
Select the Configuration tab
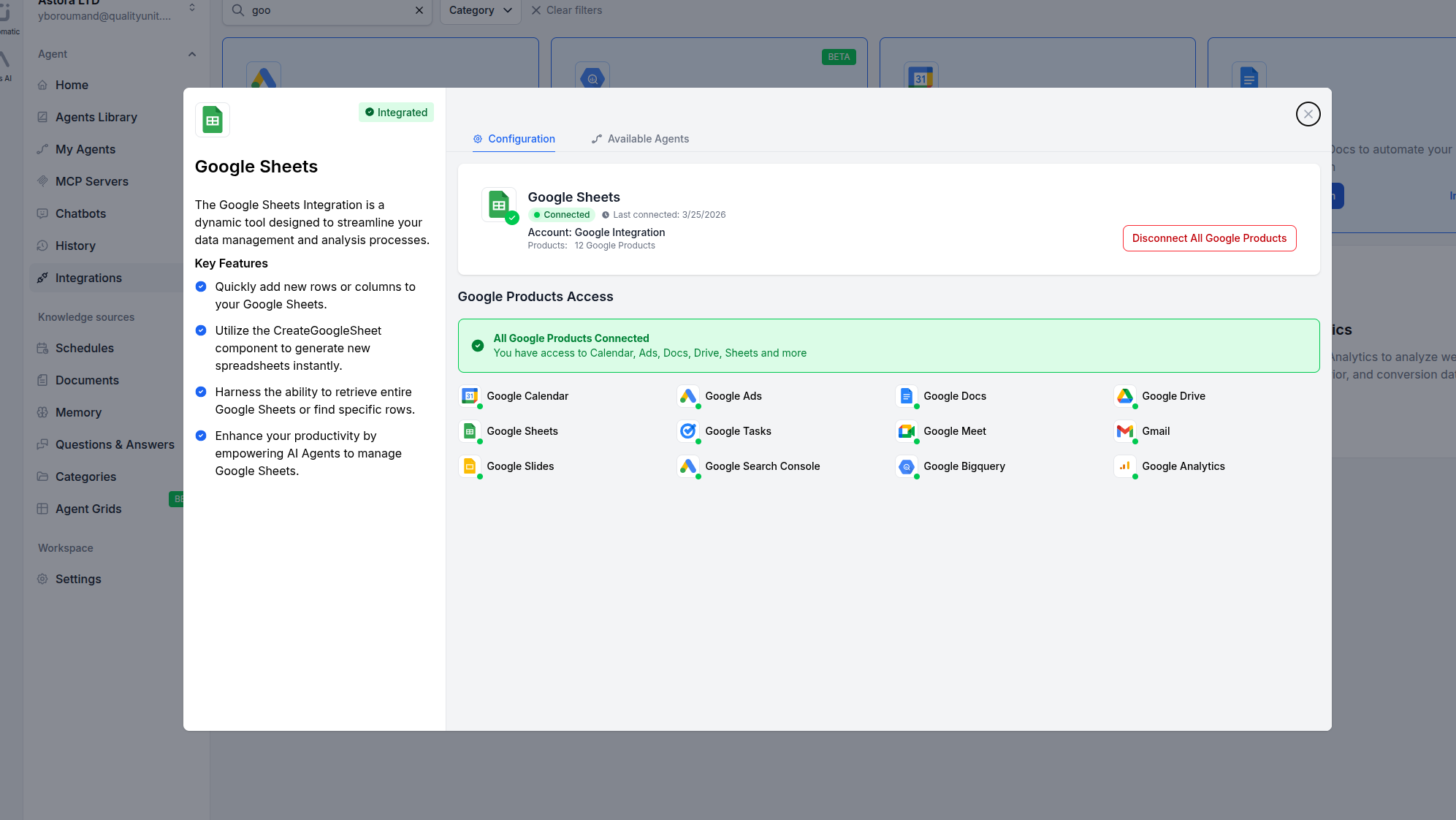[514, 139]
